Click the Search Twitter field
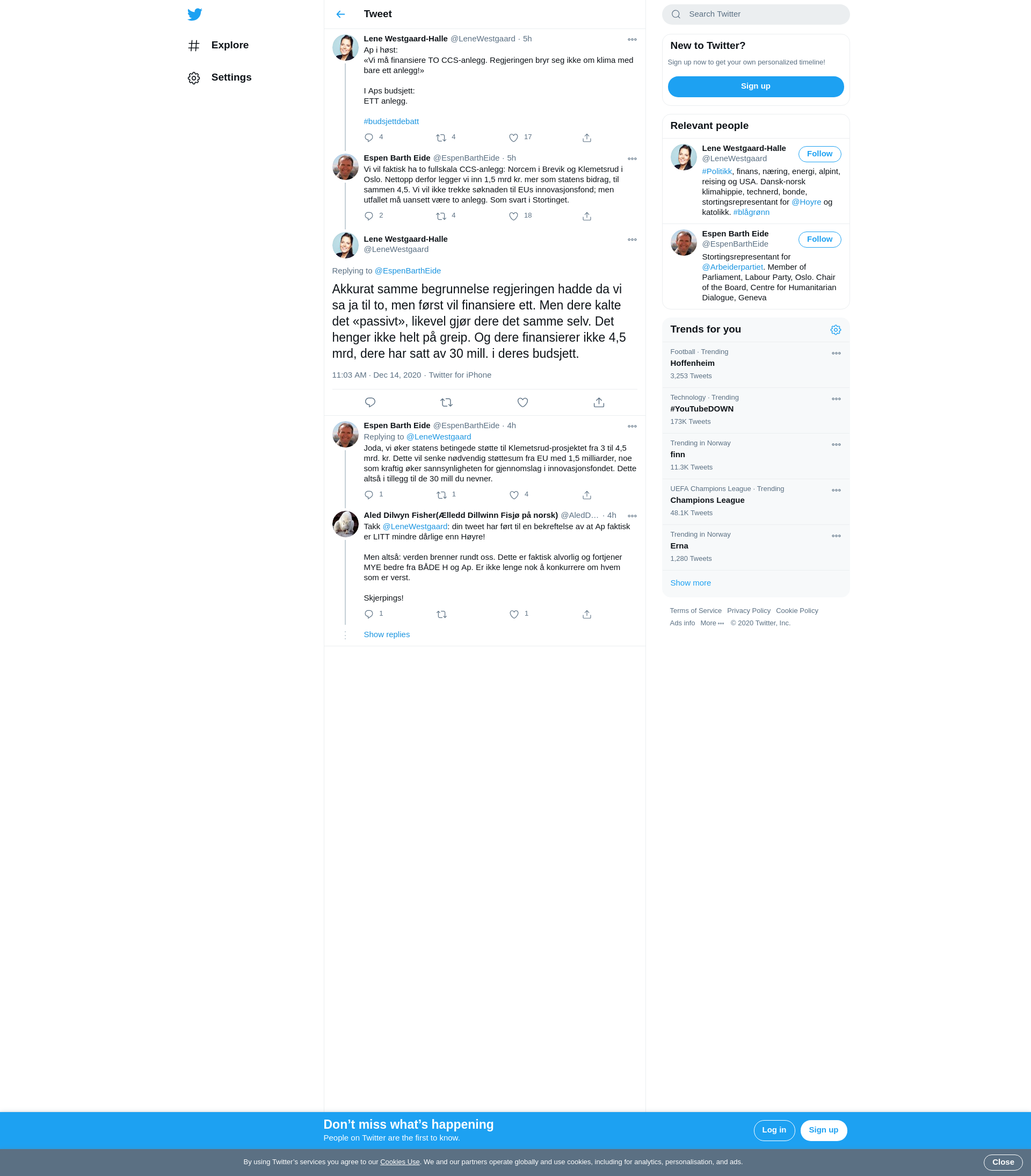The image size is (1031, 1176). click(x=756, y=15)
